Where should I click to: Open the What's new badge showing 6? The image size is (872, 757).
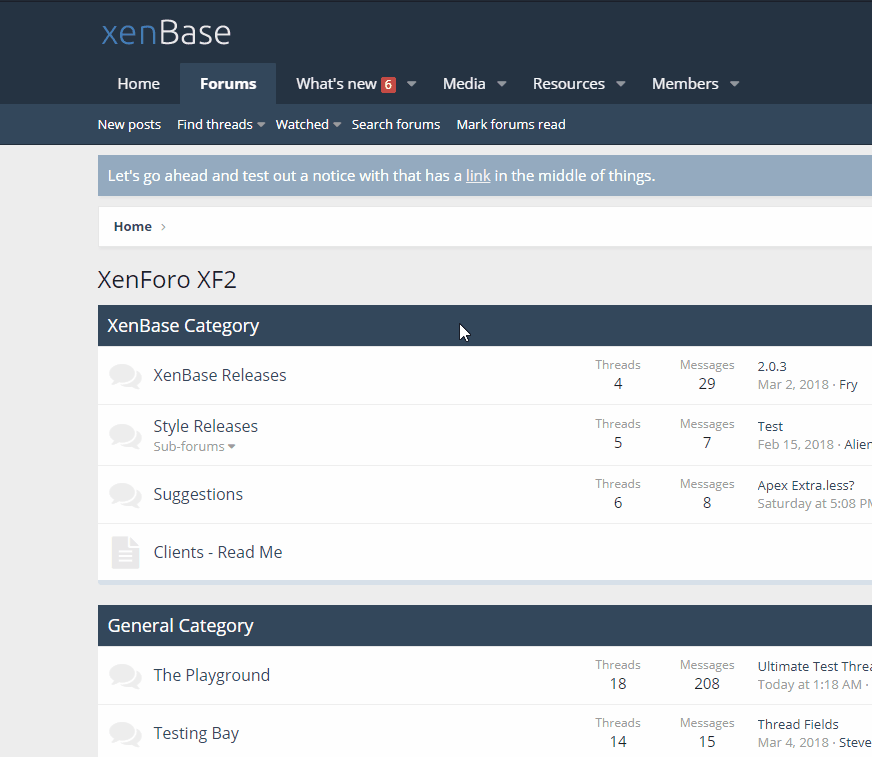[388, 85]
